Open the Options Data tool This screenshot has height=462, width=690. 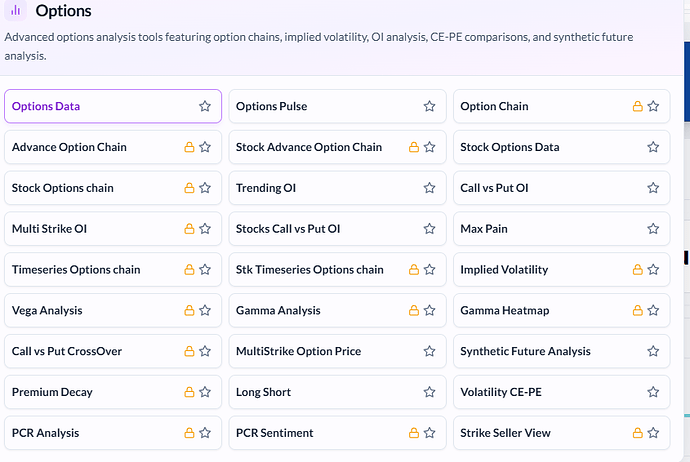coord(46,106)
